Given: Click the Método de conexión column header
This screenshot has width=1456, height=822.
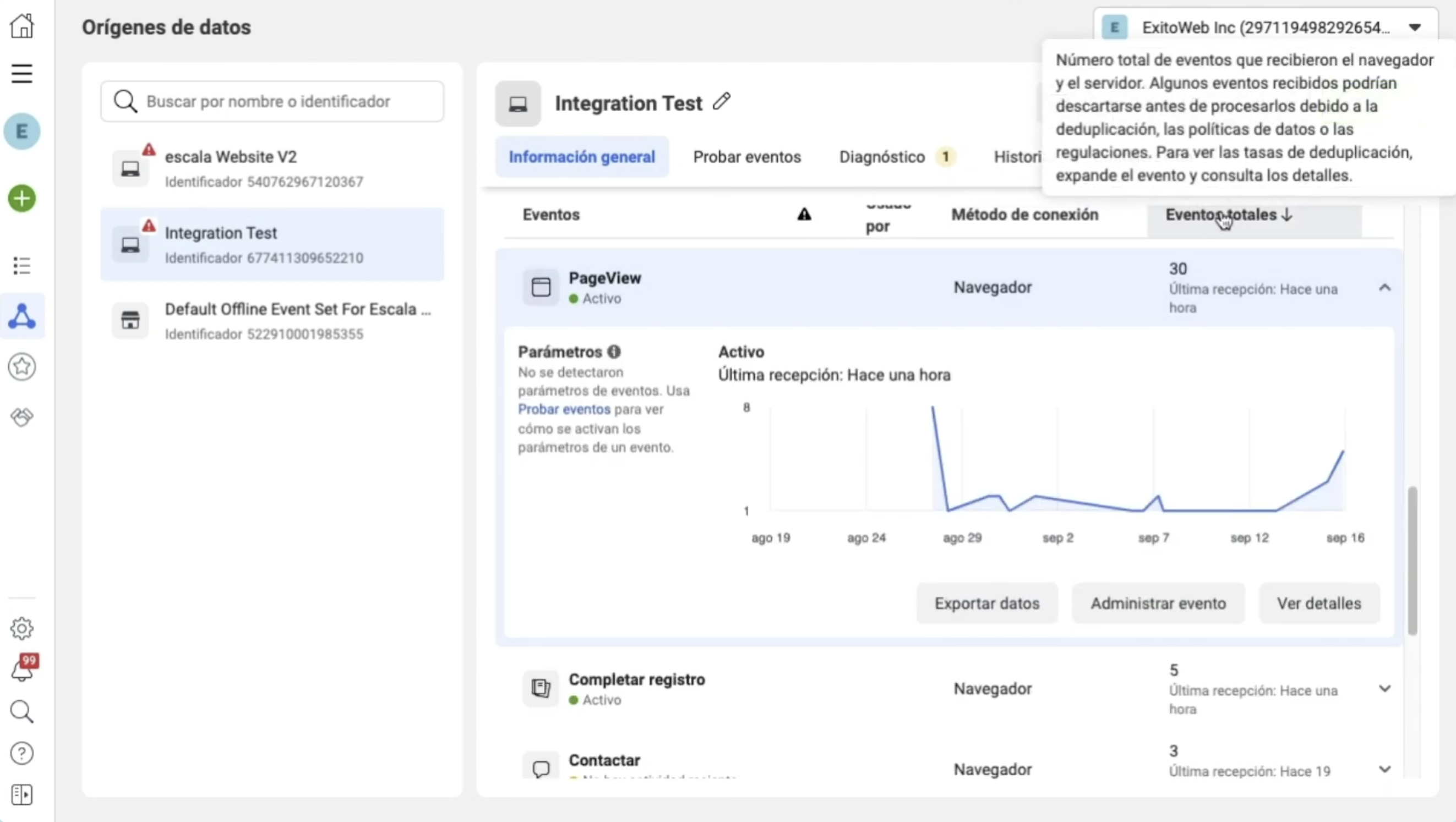Looking at the screenshot, I should pos(1025,215).
